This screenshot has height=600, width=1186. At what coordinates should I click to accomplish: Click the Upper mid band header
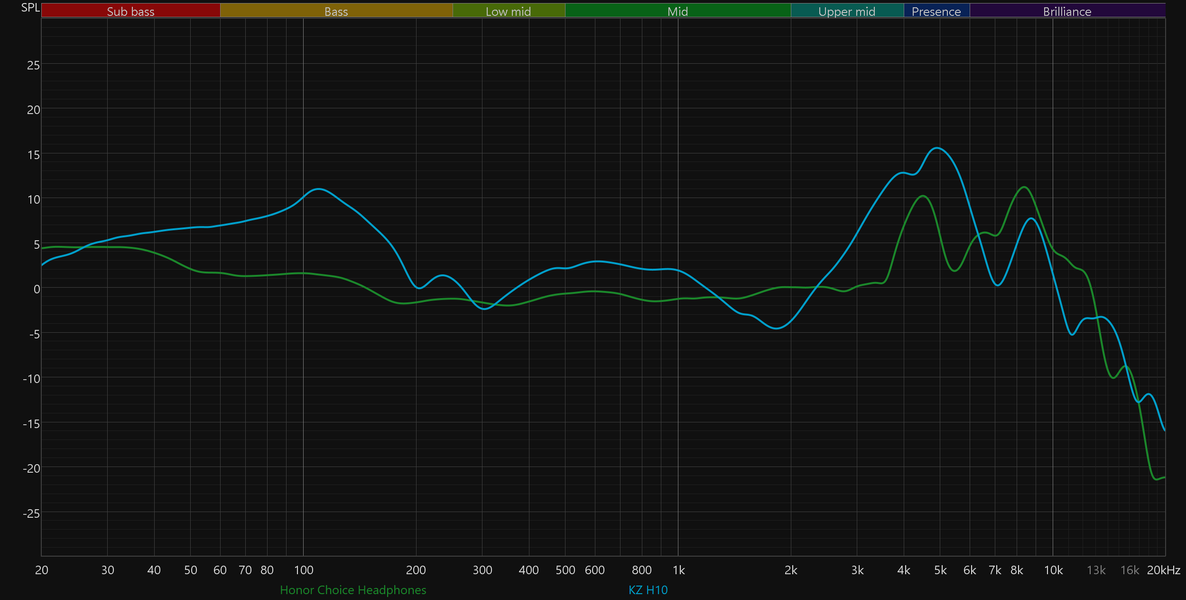847,11
